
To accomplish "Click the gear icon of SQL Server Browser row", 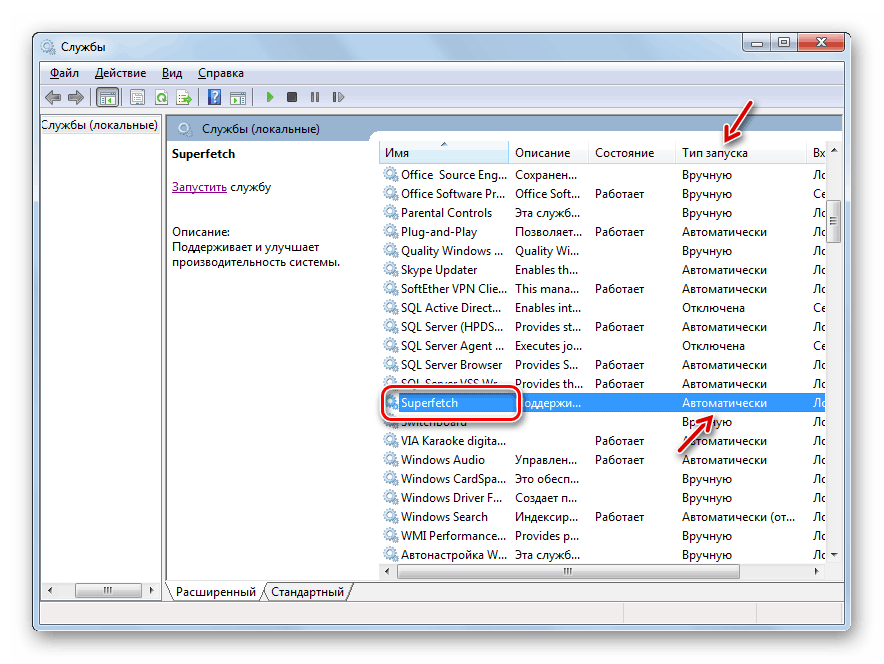I will point(390,364).
